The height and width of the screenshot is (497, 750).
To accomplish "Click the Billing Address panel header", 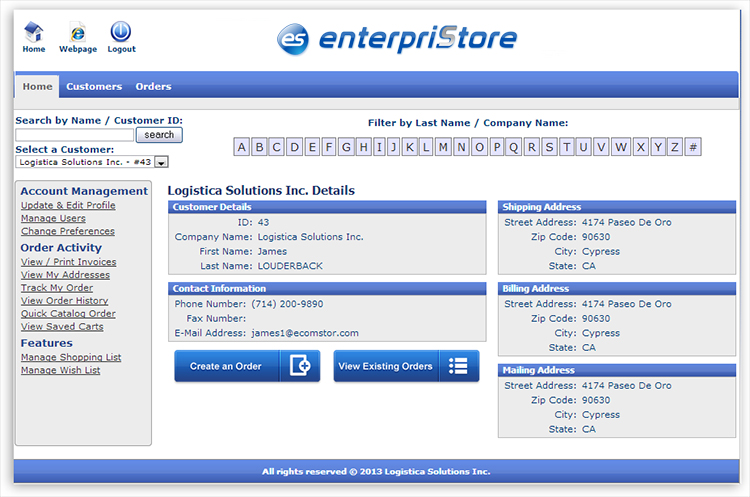I will (617, 288).
